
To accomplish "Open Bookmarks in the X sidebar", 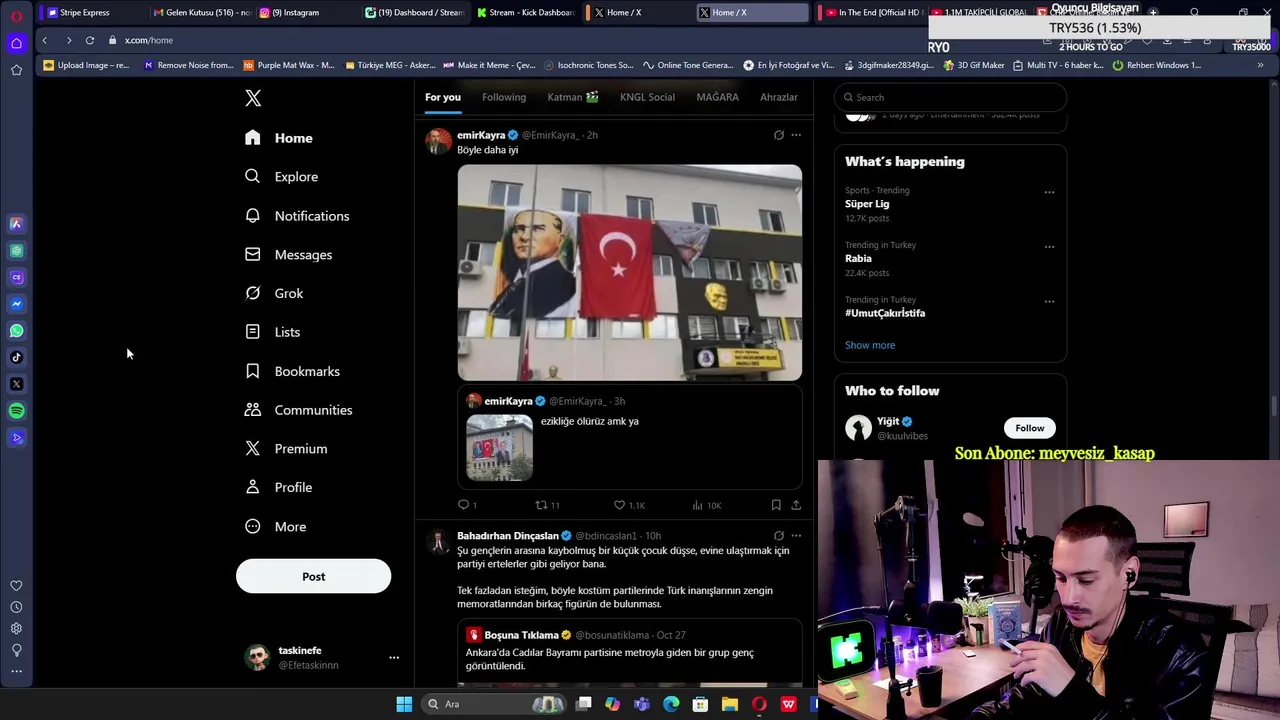I will tap(292, 371).
